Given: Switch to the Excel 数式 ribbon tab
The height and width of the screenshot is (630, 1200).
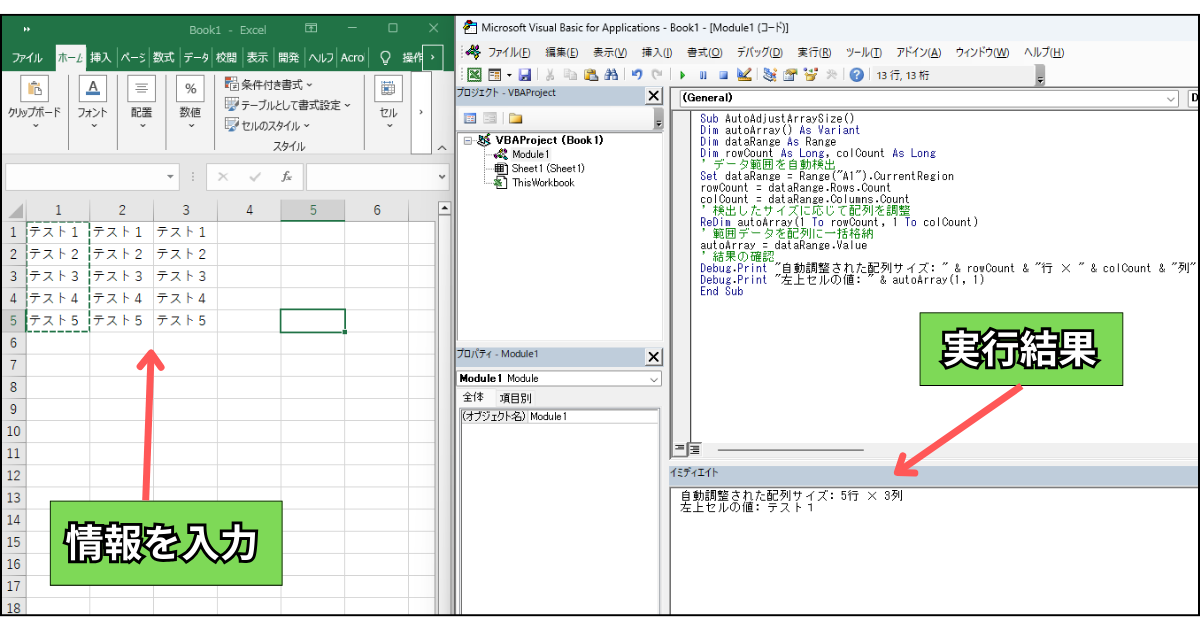Looking at the screenshot, I should (164, 58).
